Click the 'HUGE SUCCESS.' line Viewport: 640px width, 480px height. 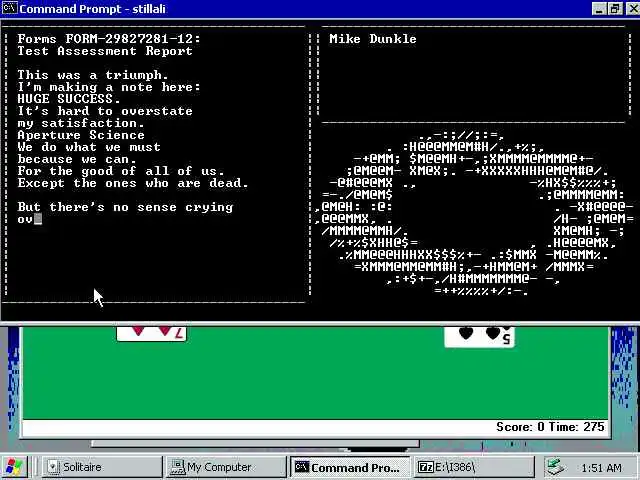coord(69,99)
